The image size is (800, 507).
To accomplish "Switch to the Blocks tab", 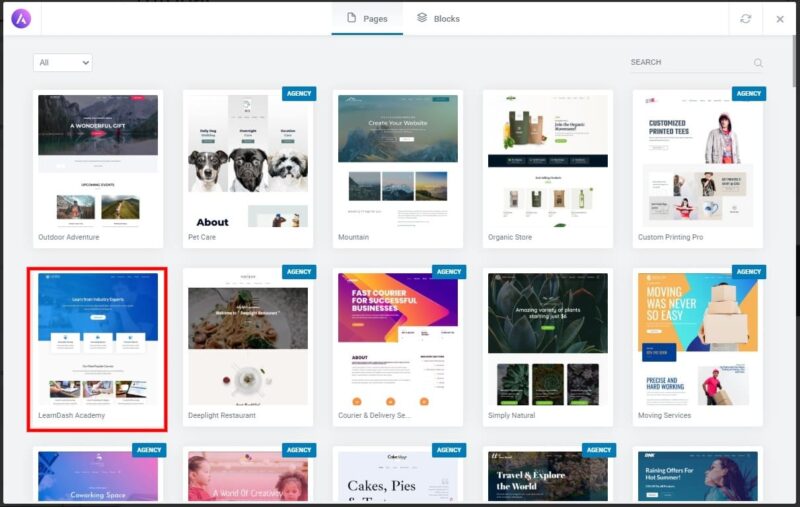I will click(x=439, y=18).
